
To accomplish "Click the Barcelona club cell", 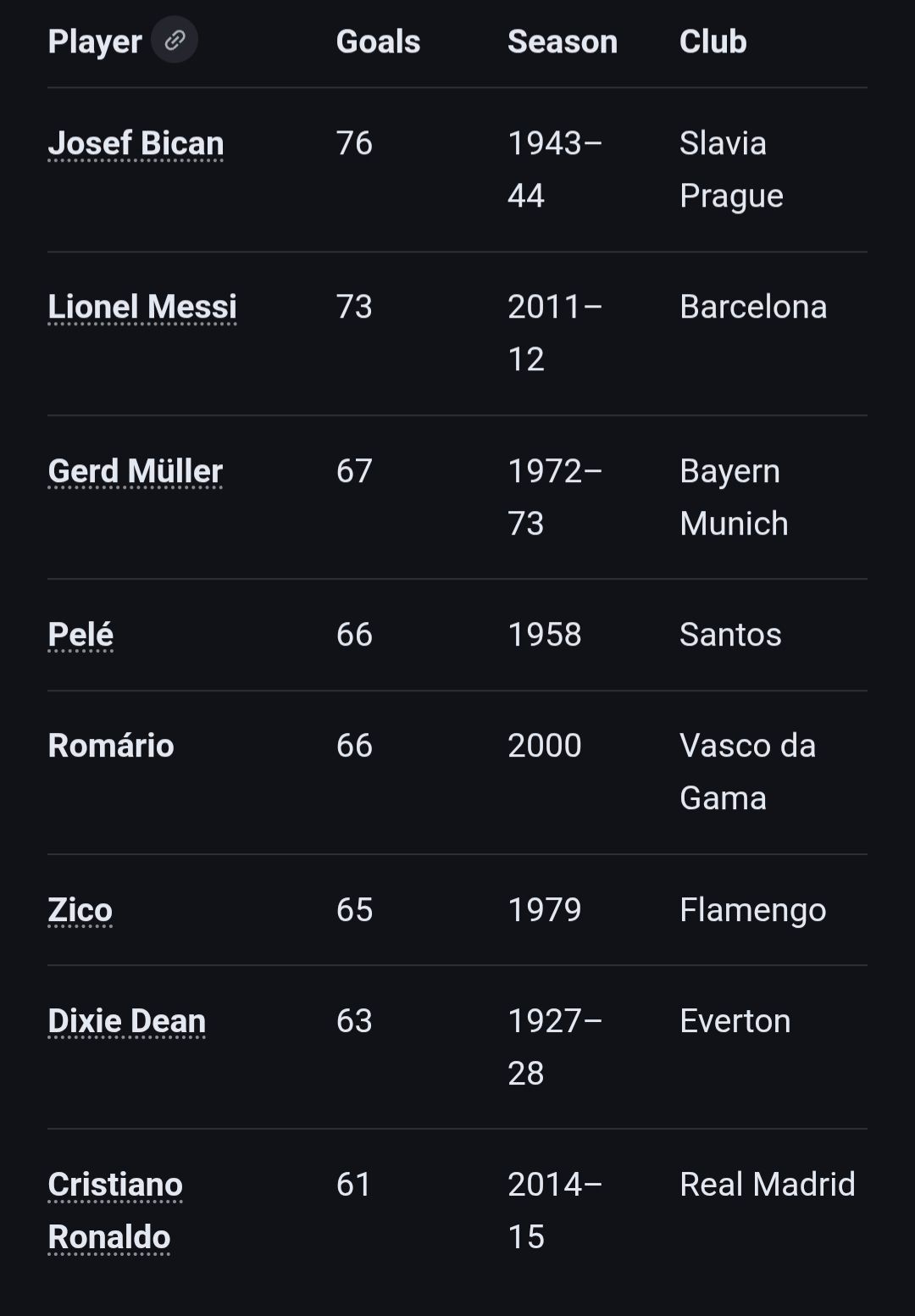I will 752,307.
